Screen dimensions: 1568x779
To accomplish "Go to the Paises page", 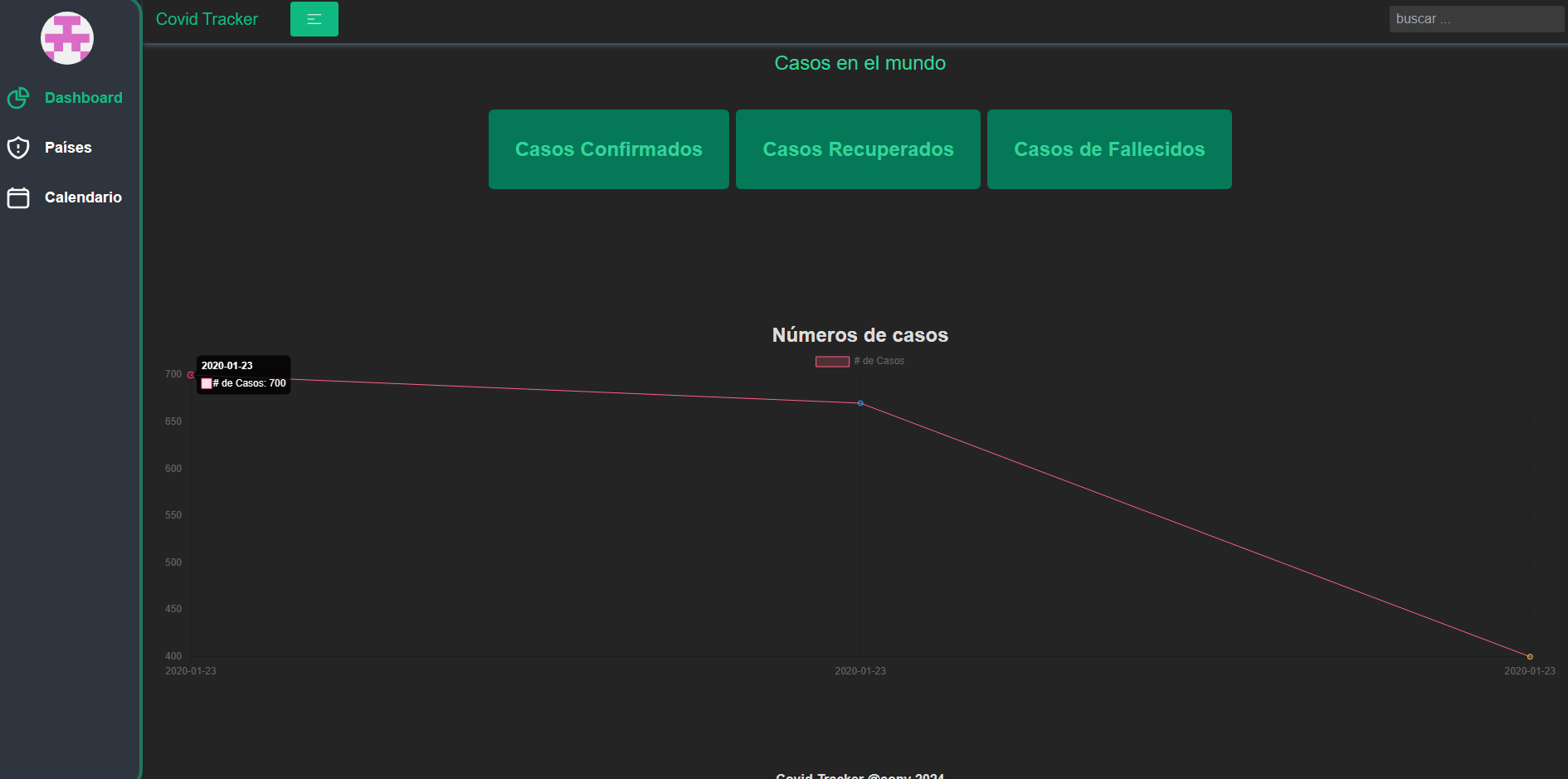I will [x=68, y=148].
